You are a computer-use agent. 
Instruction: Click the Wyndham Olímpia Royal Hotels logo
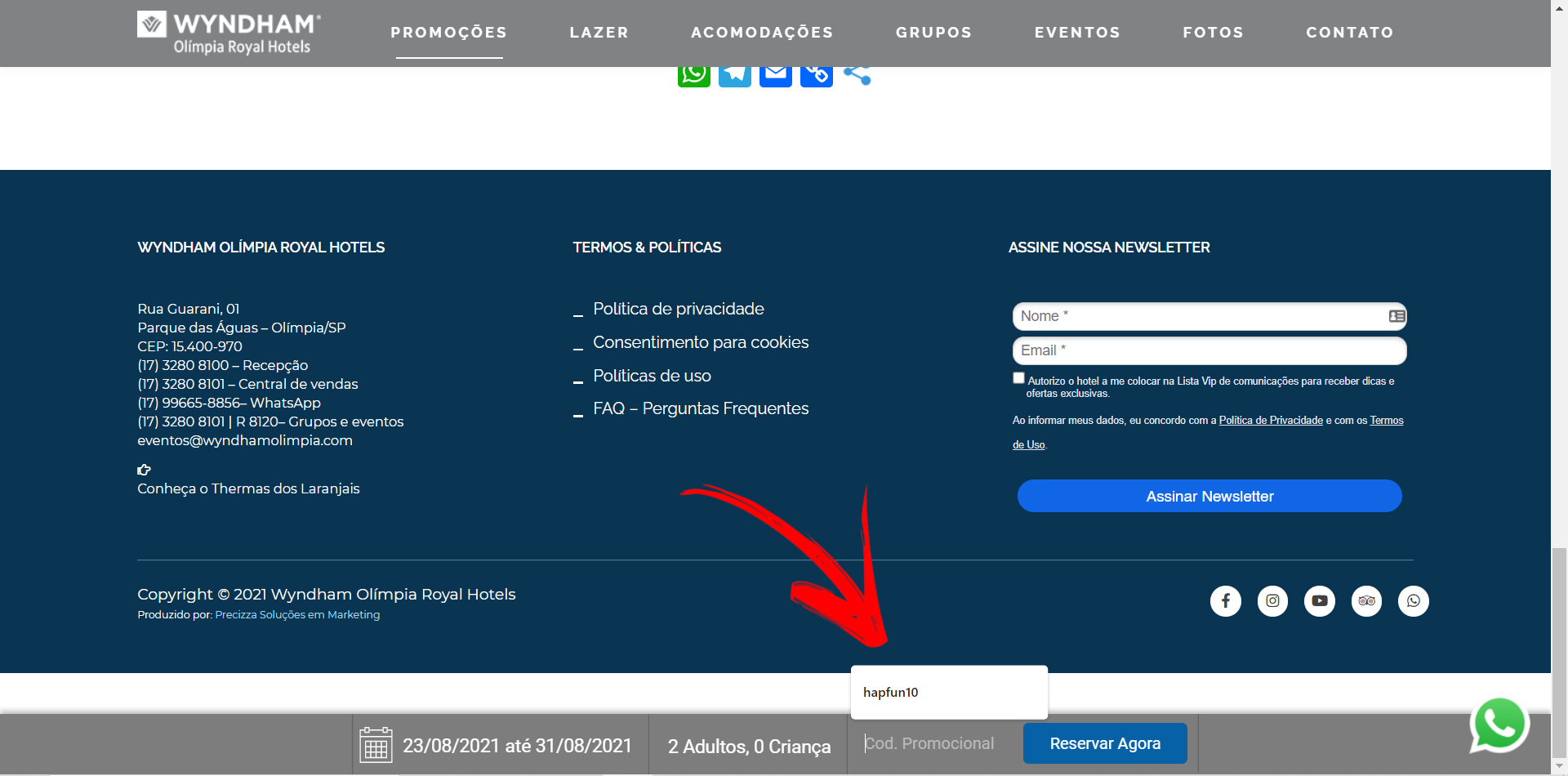(x=229, y=33)
